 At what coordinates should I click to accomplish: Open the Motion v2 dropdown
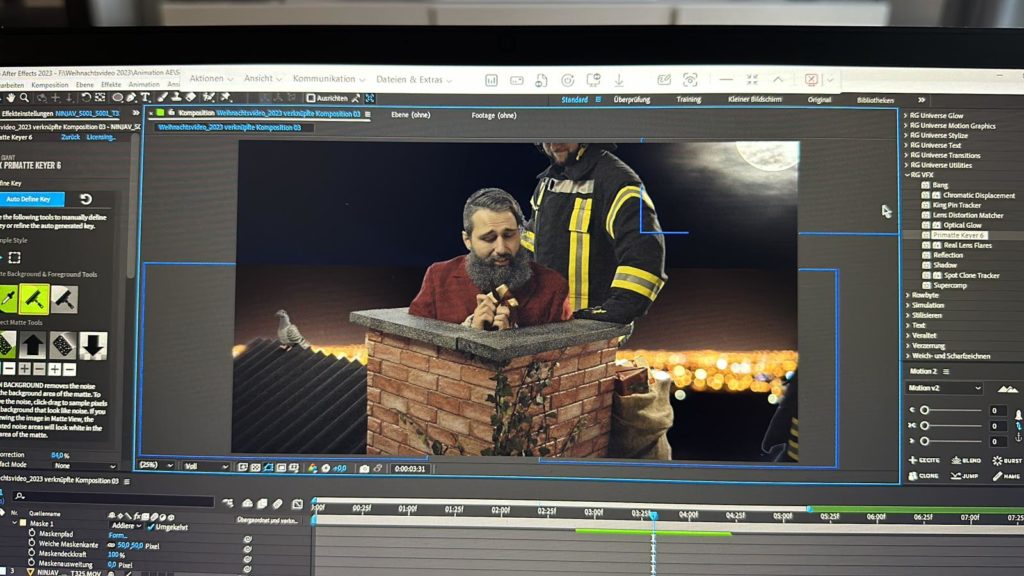coord(944,388)
